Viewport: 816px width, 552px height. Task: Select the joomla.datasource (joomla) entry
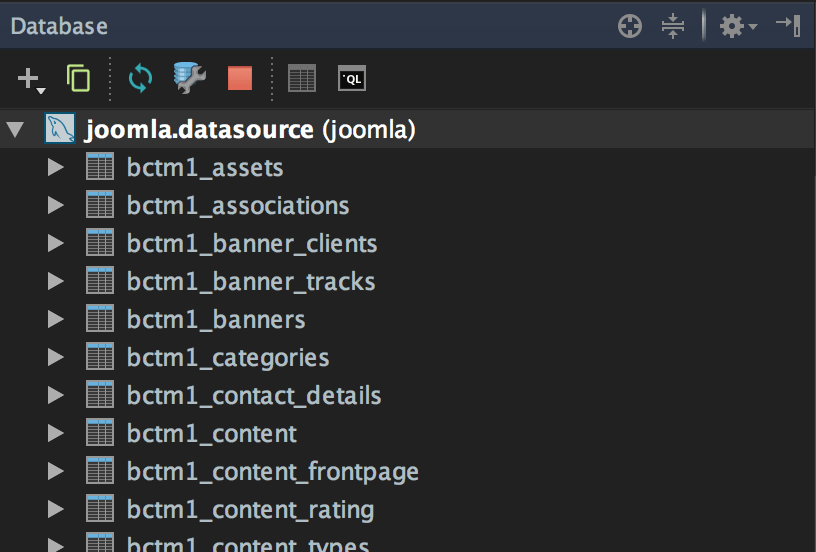250,130
